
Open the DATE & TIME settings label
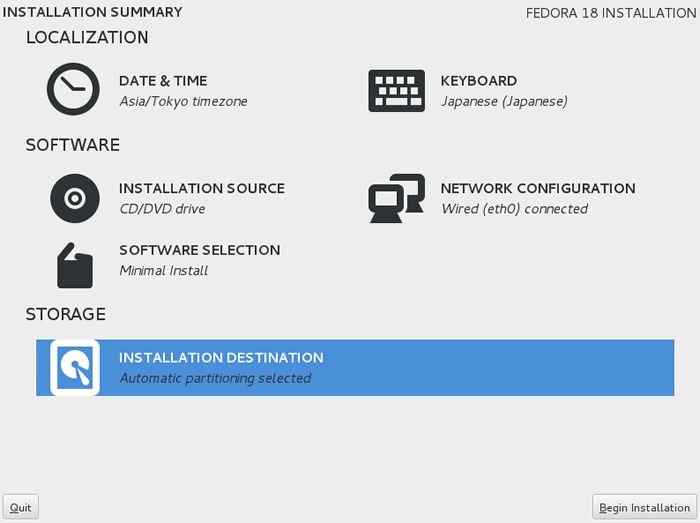coord(163,81)
